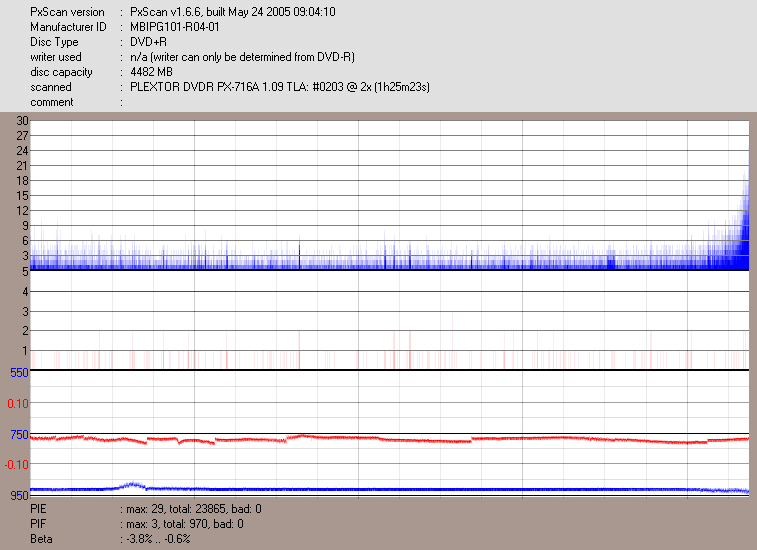Click the 4482 MB capacity value
Viewport: 757px width, 550px height.
[x=151, y=72]
